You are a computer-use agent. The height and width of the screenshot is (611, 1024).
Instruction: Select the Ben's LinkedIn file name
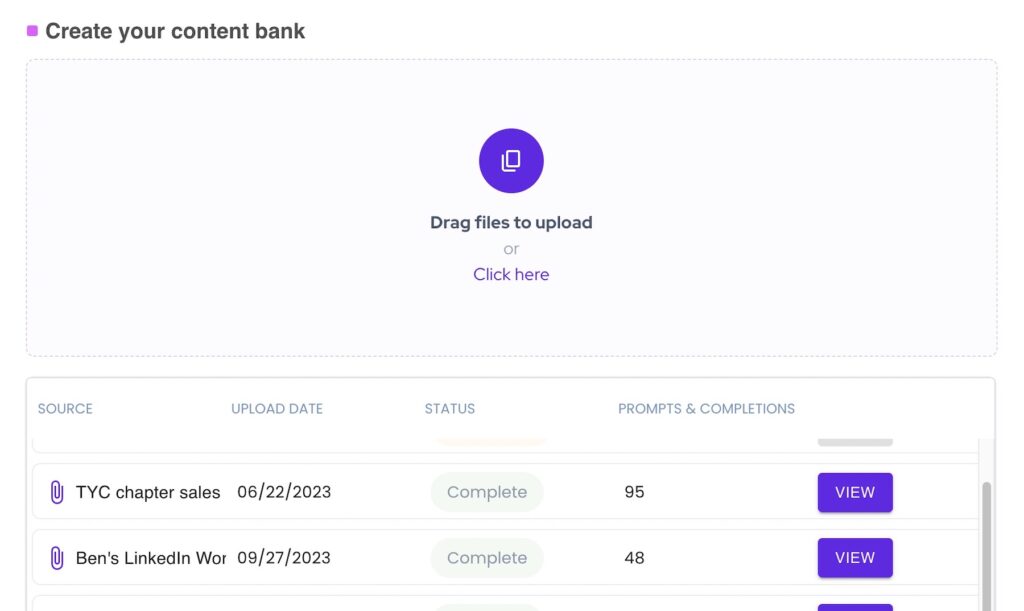click(x=151, y=558)
